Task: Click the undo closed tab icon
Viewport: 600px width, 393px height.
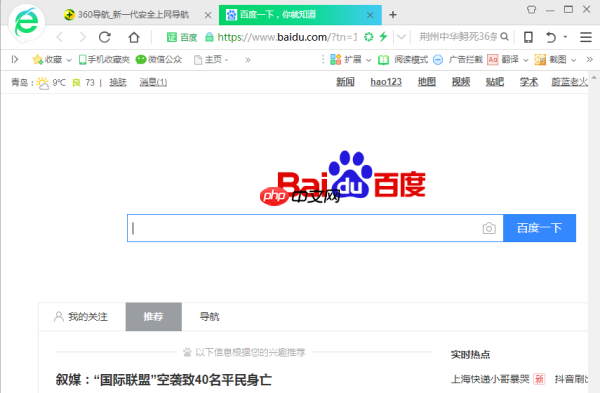Action: tap(551, 37)
